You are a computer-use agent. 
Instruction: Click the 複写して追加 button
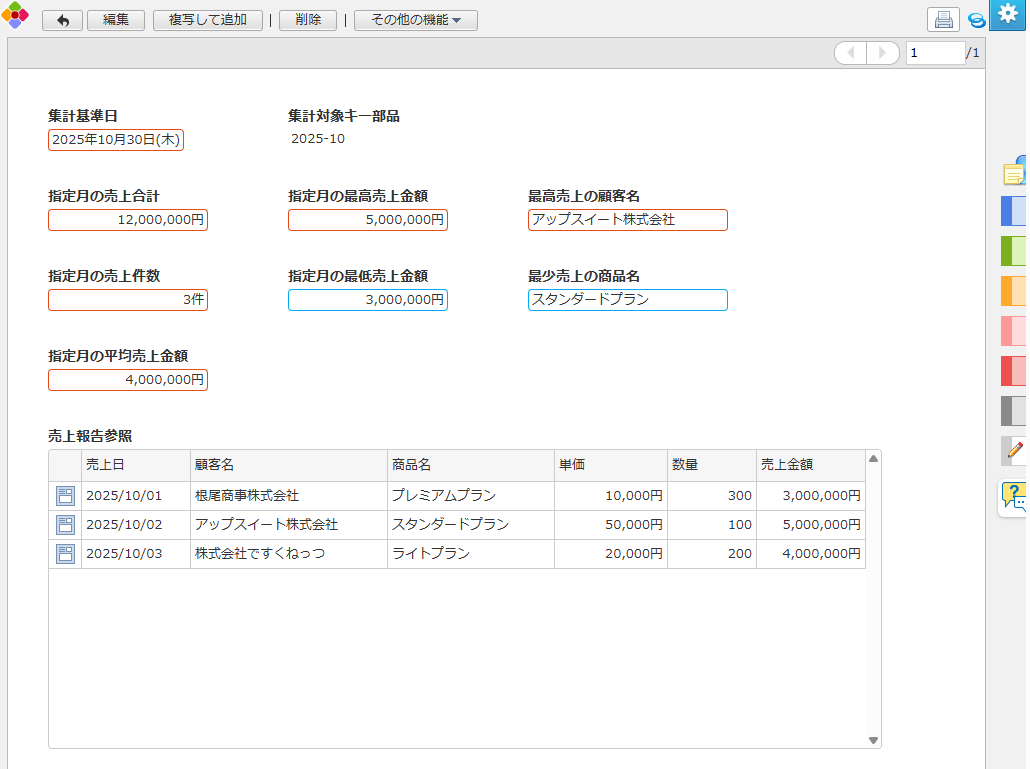[208, 20]
